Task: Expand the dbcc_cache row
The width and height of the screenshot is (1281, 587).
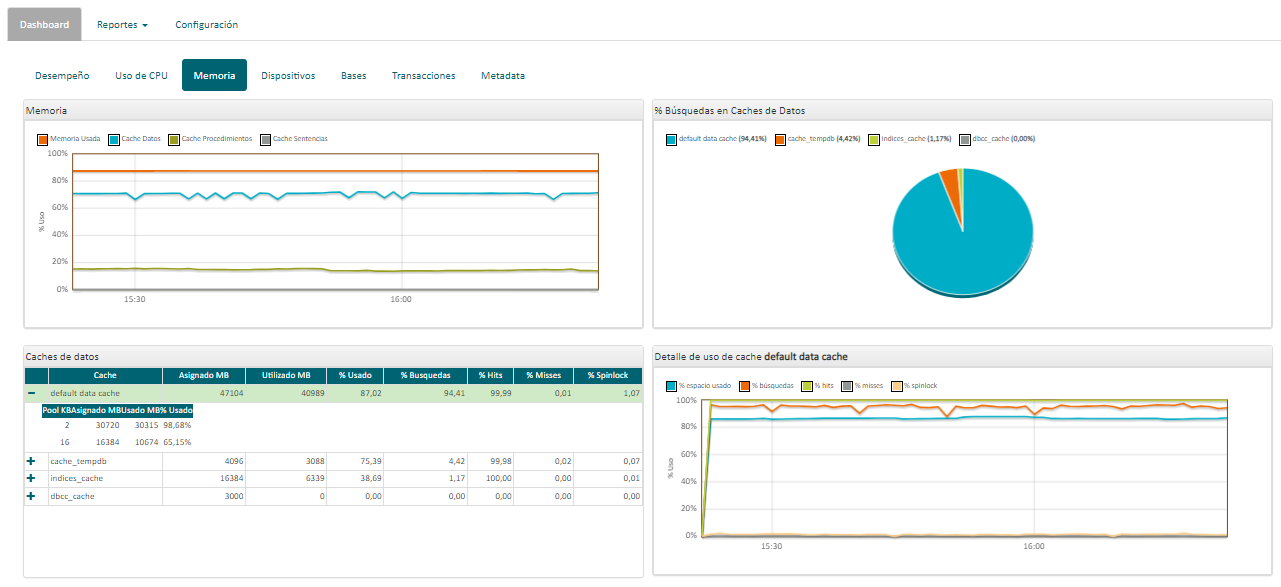Action: [x=31, y=496]
